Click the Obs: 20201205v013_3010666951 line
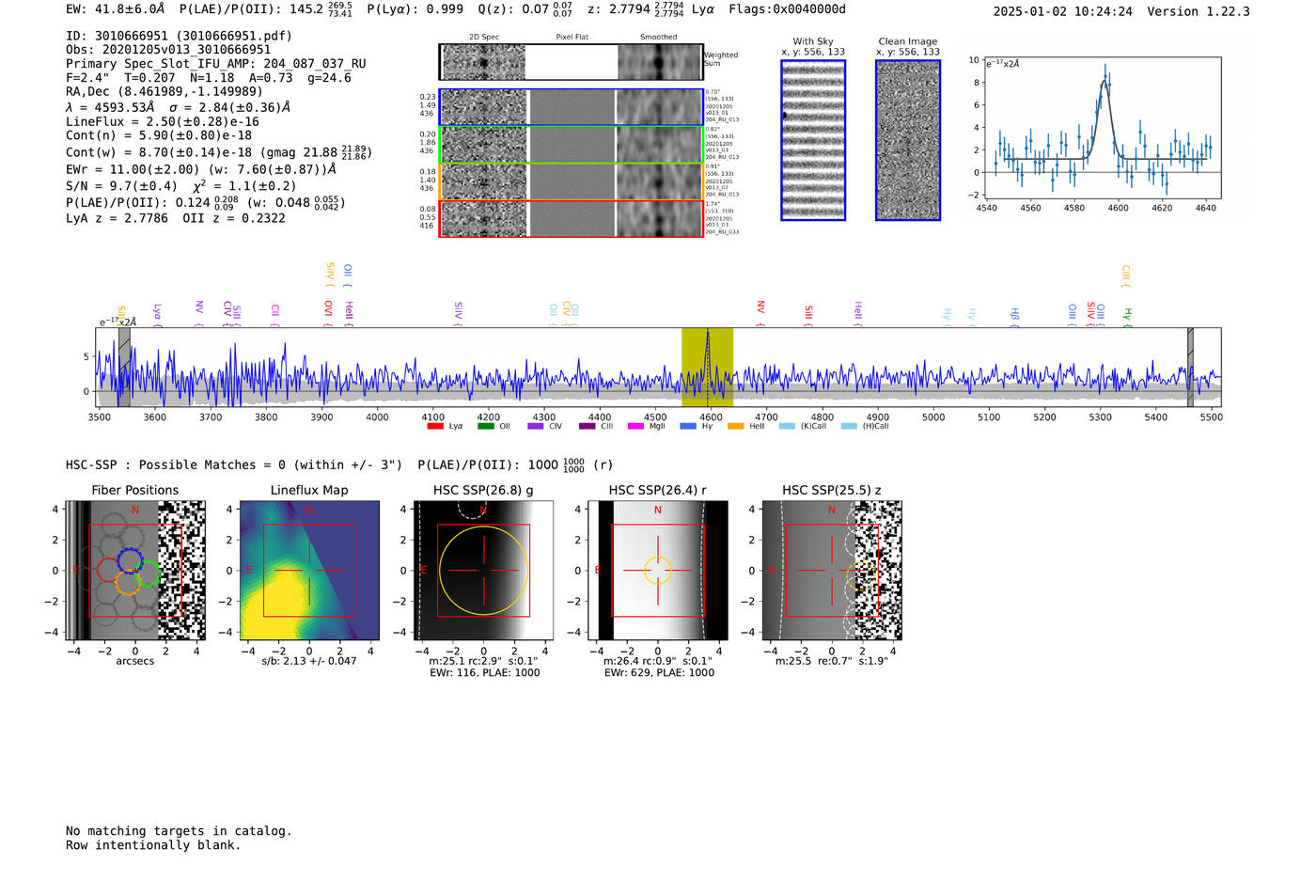Viewport: 1316px width, 896px height. [x=168, y=50]
